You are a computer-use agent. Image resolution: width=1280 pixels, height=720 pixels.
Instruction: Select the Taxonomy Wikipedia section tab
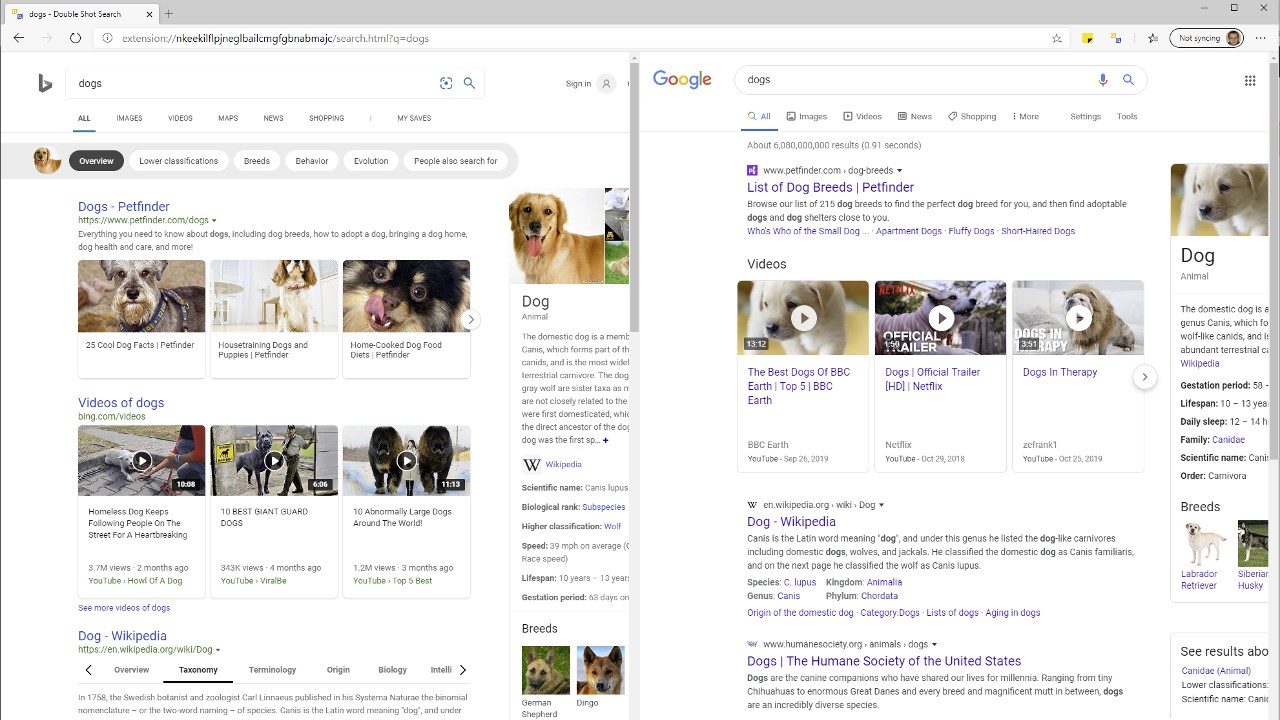pyautogui.click(x=198, y=670)
